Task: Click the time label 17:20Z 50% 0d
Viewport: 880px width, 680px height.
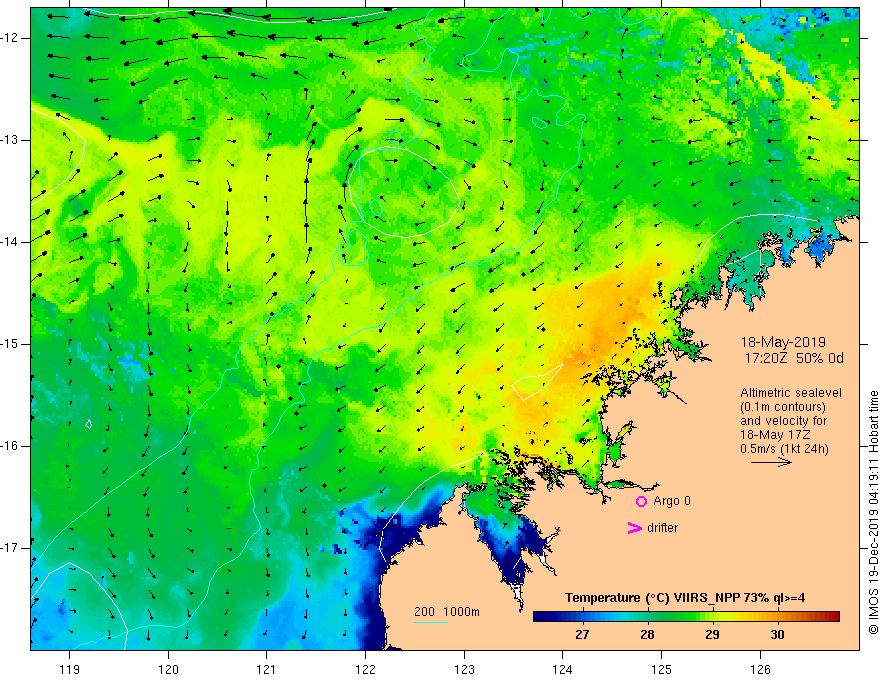Action: click(794, 358)
